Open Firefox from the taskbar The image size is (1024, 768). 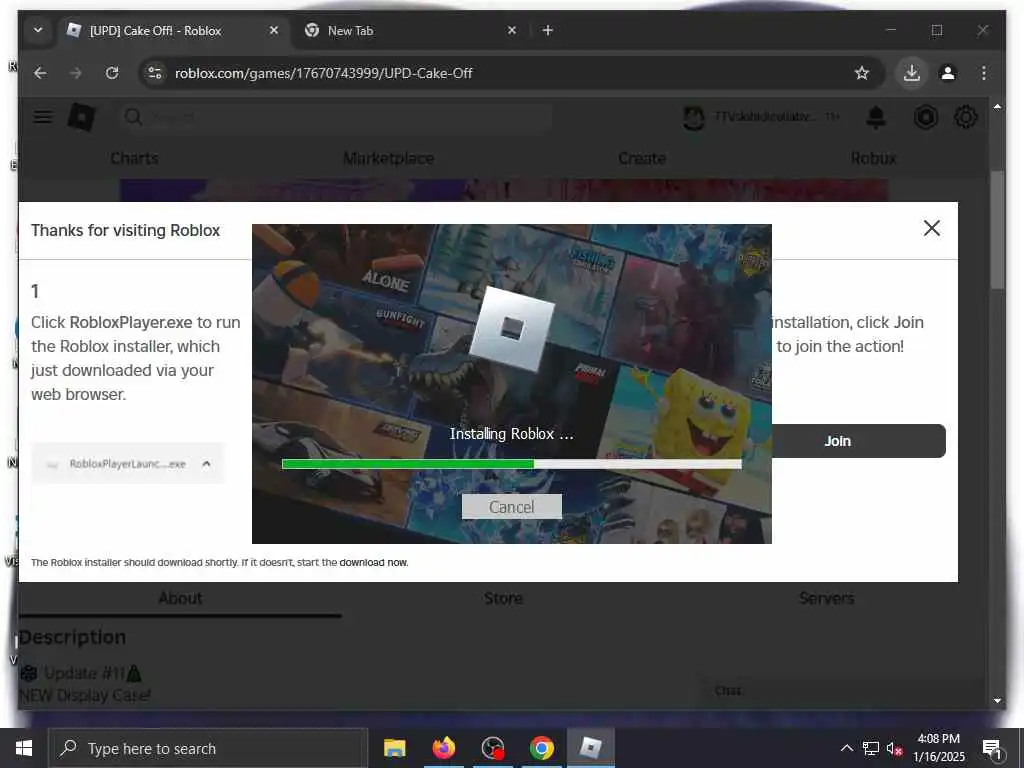(x=443, y=748)
